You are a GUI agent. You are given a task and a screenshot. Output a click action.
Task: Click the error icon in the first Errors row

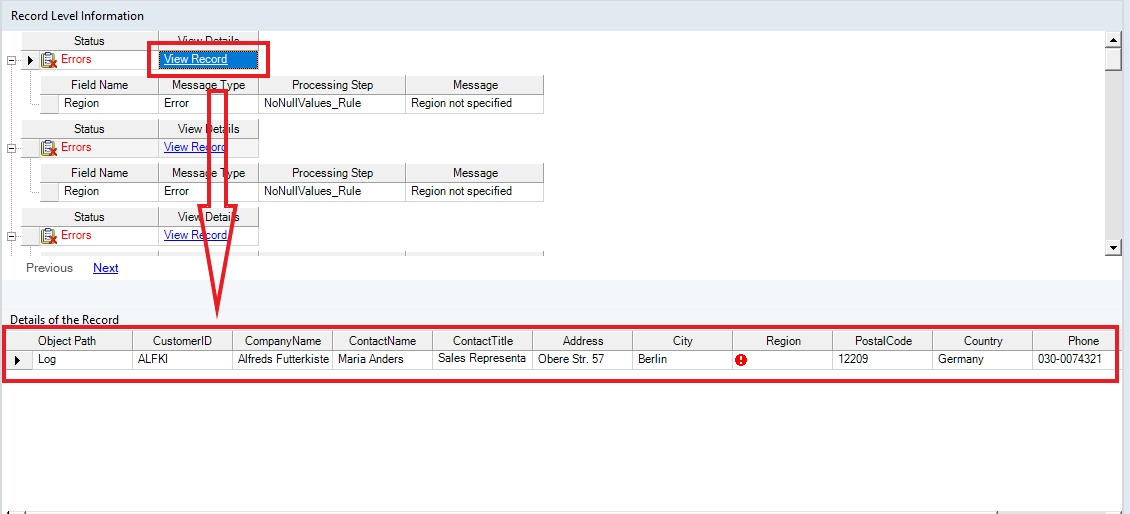(x=48, y=60)
